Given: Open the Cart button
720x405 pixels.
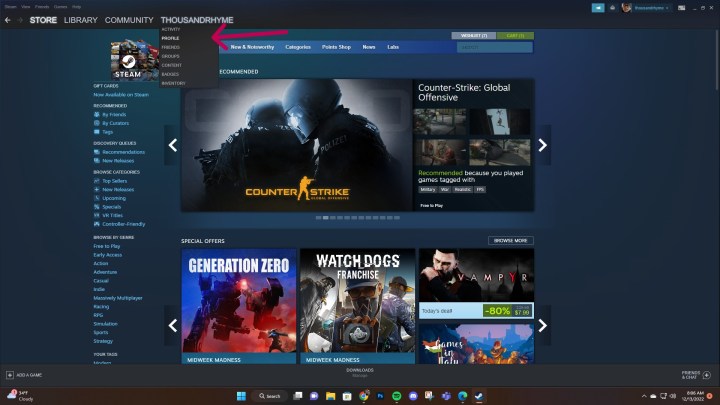Looking at the screenshot, I should coord(515,35).
